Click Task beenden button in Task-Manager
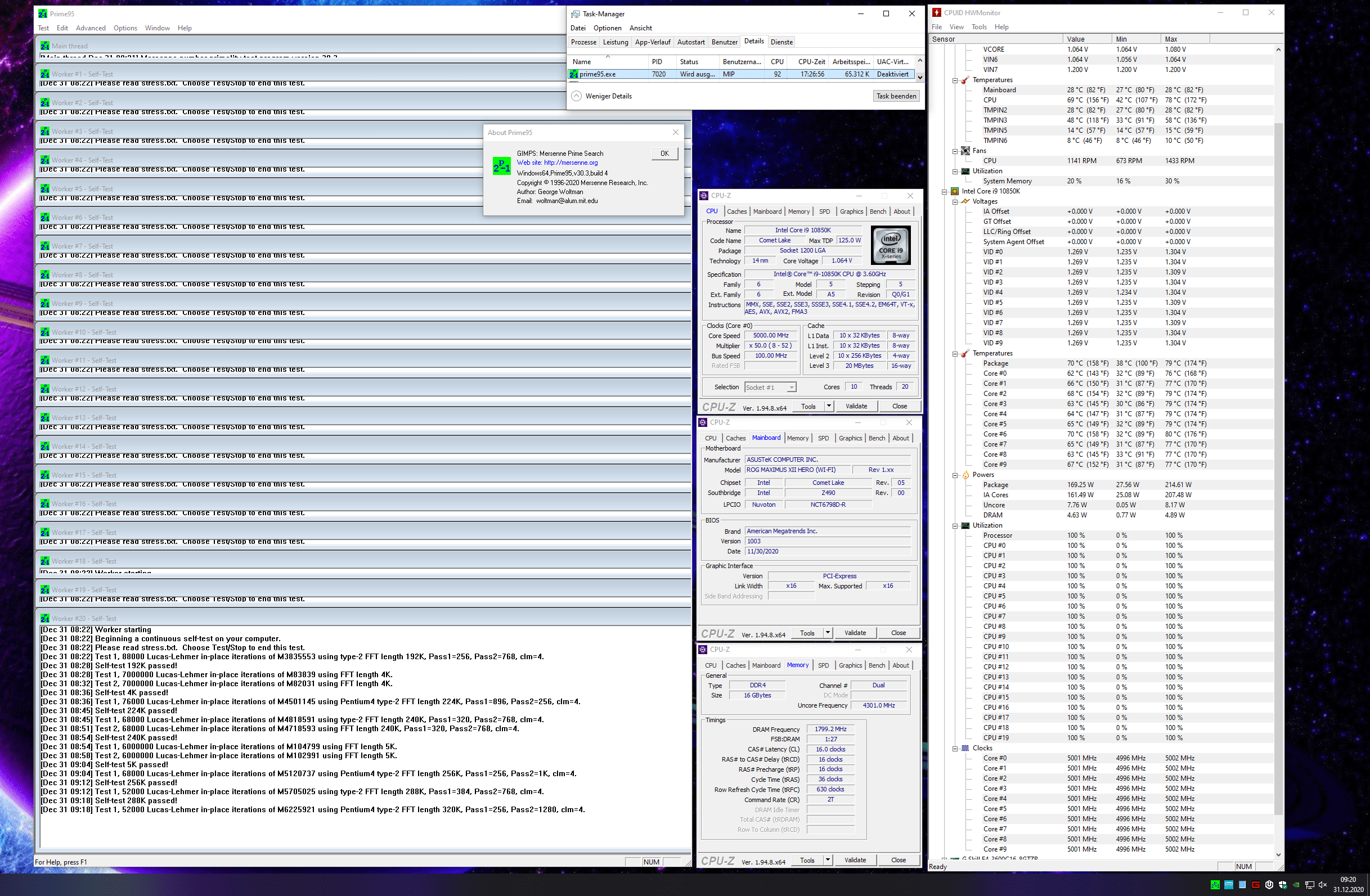This screenshot has width=1370, height=896. pos(896,96)
